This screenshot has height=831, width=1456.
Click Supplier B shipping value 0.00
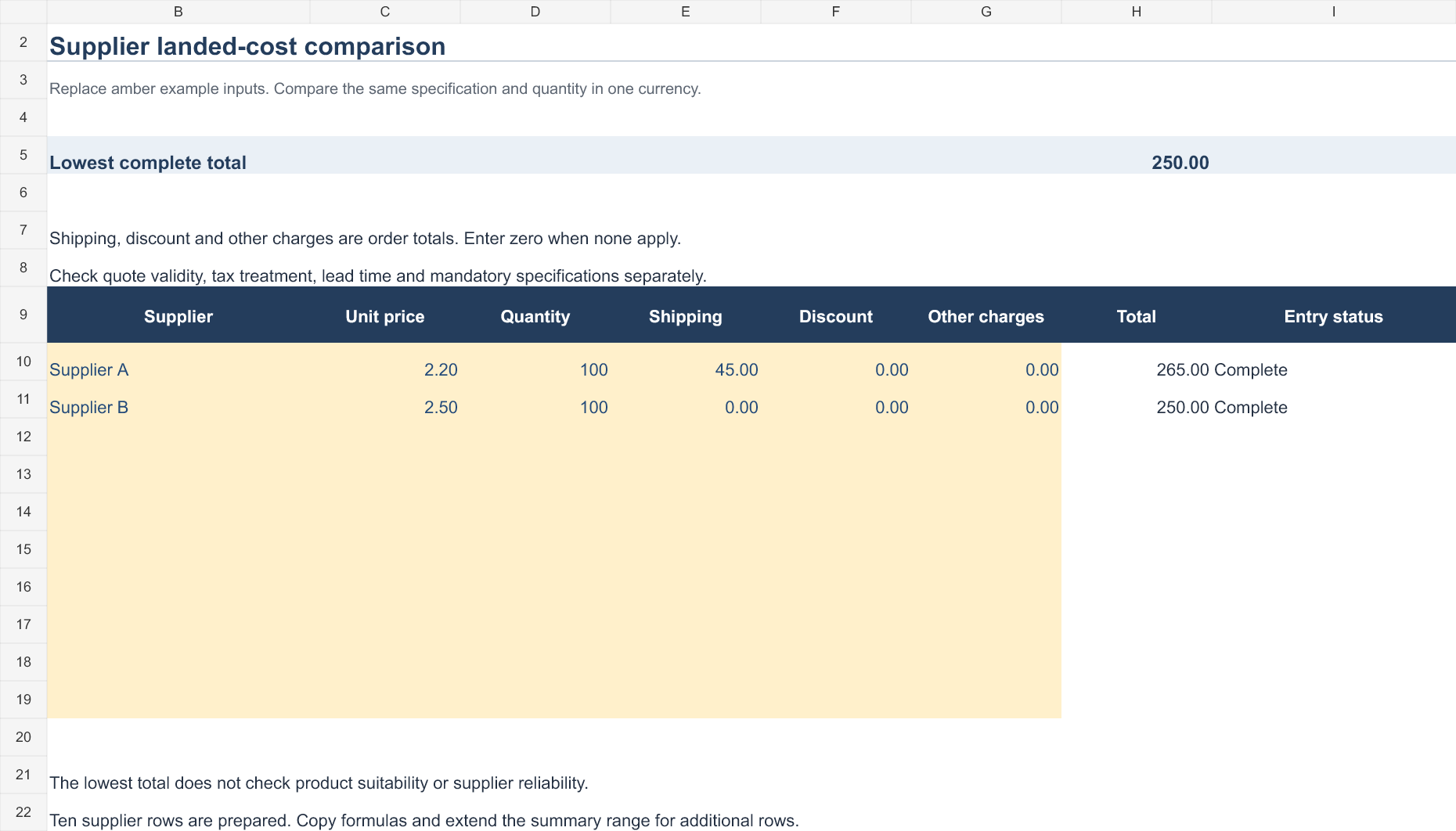[x=686, y=399]
